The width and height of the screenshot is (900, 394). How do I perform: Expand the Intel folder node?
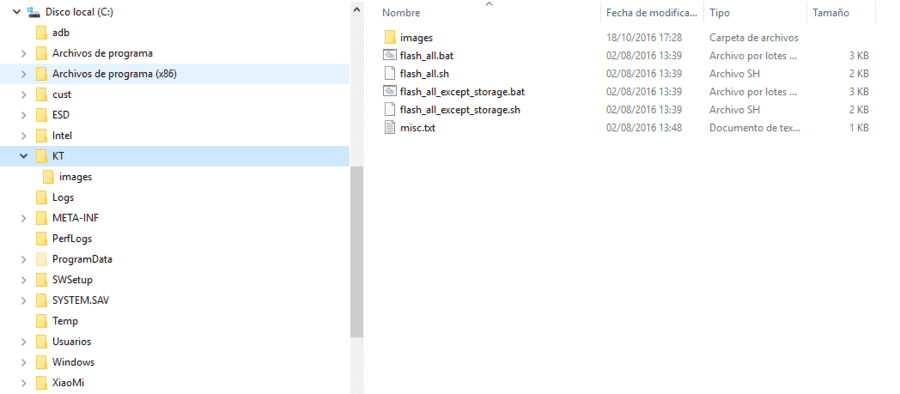click(x=24, y=136)
